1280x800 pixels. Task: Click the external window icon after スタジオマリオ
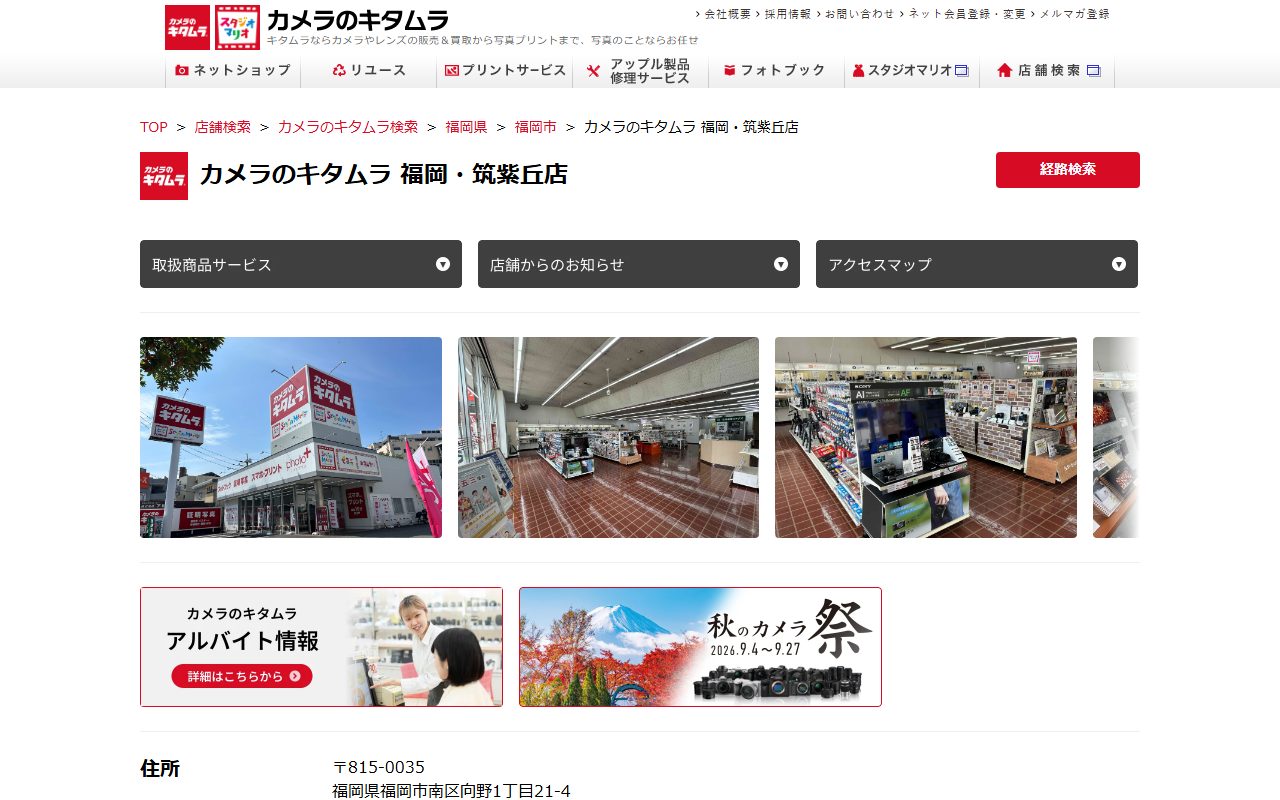click(x=962, y=70)
